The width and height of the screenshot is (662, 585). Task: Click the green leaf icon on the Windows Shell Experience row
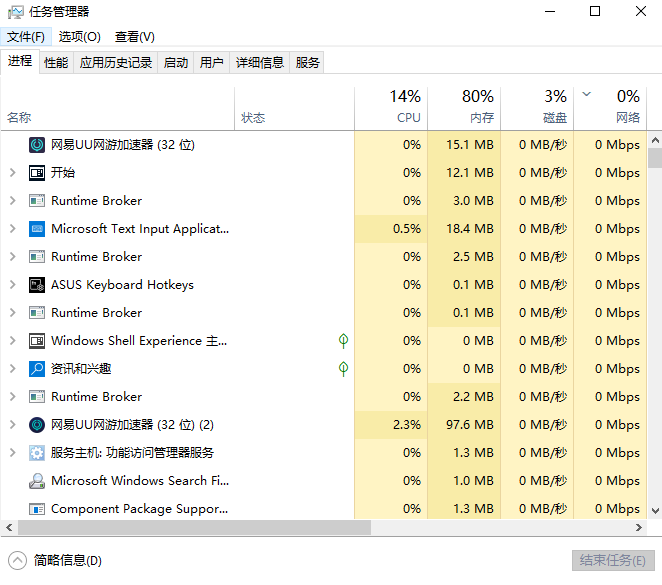click(343, 341)
